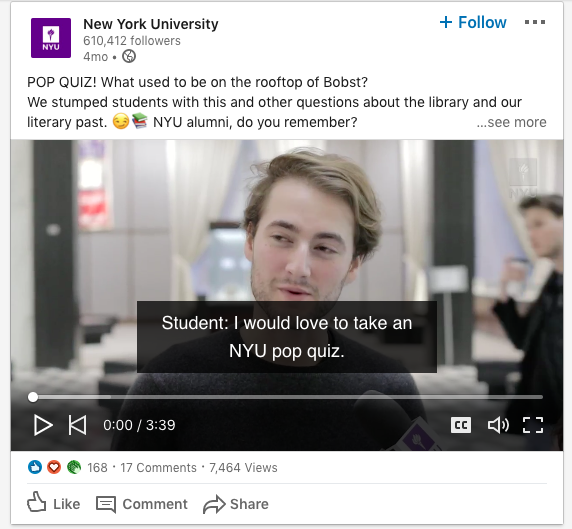Click the NYU purple logo avatar
The height and width of the screenshot is (529, 572).
[x=51, y=38]
